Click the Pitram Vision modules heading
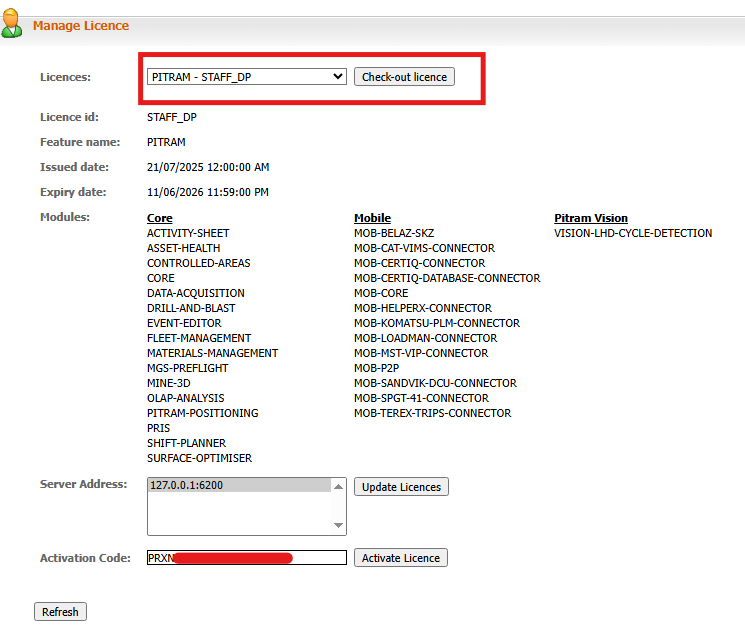 click(591, 218)
